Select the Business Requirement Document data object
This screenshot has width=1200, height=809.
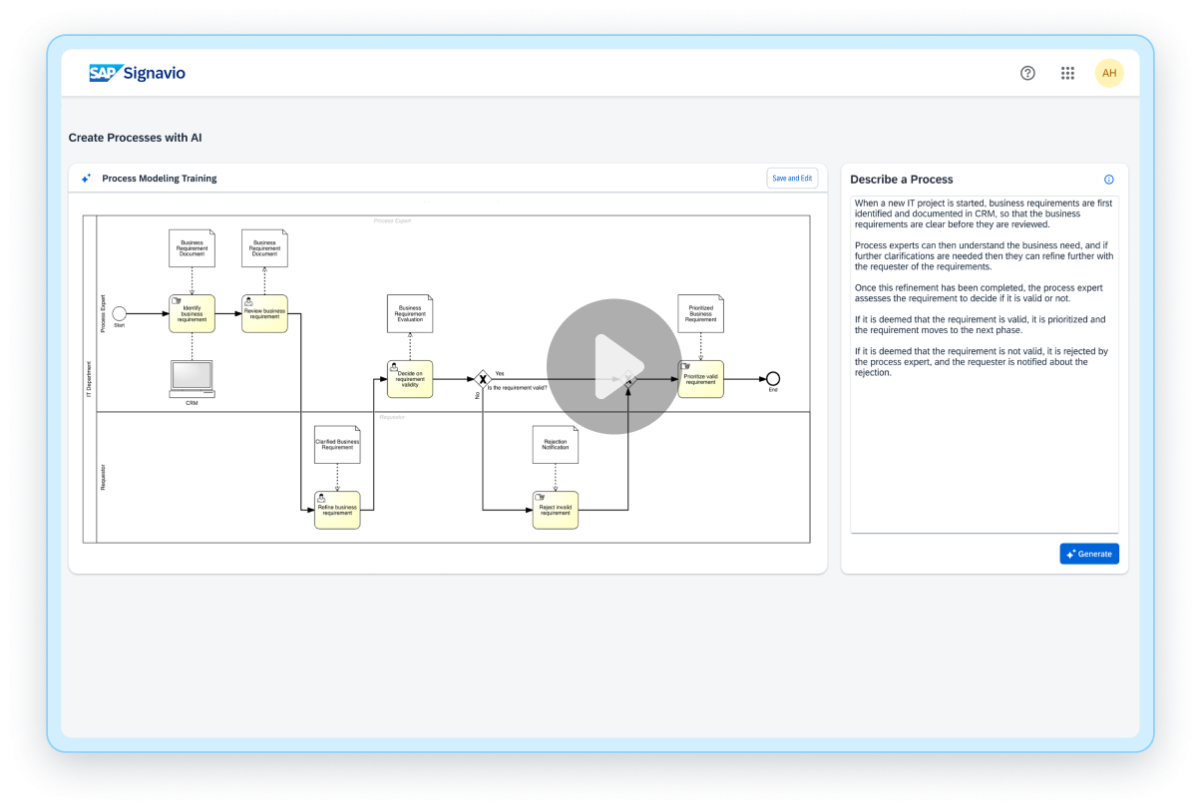(191, 247)
